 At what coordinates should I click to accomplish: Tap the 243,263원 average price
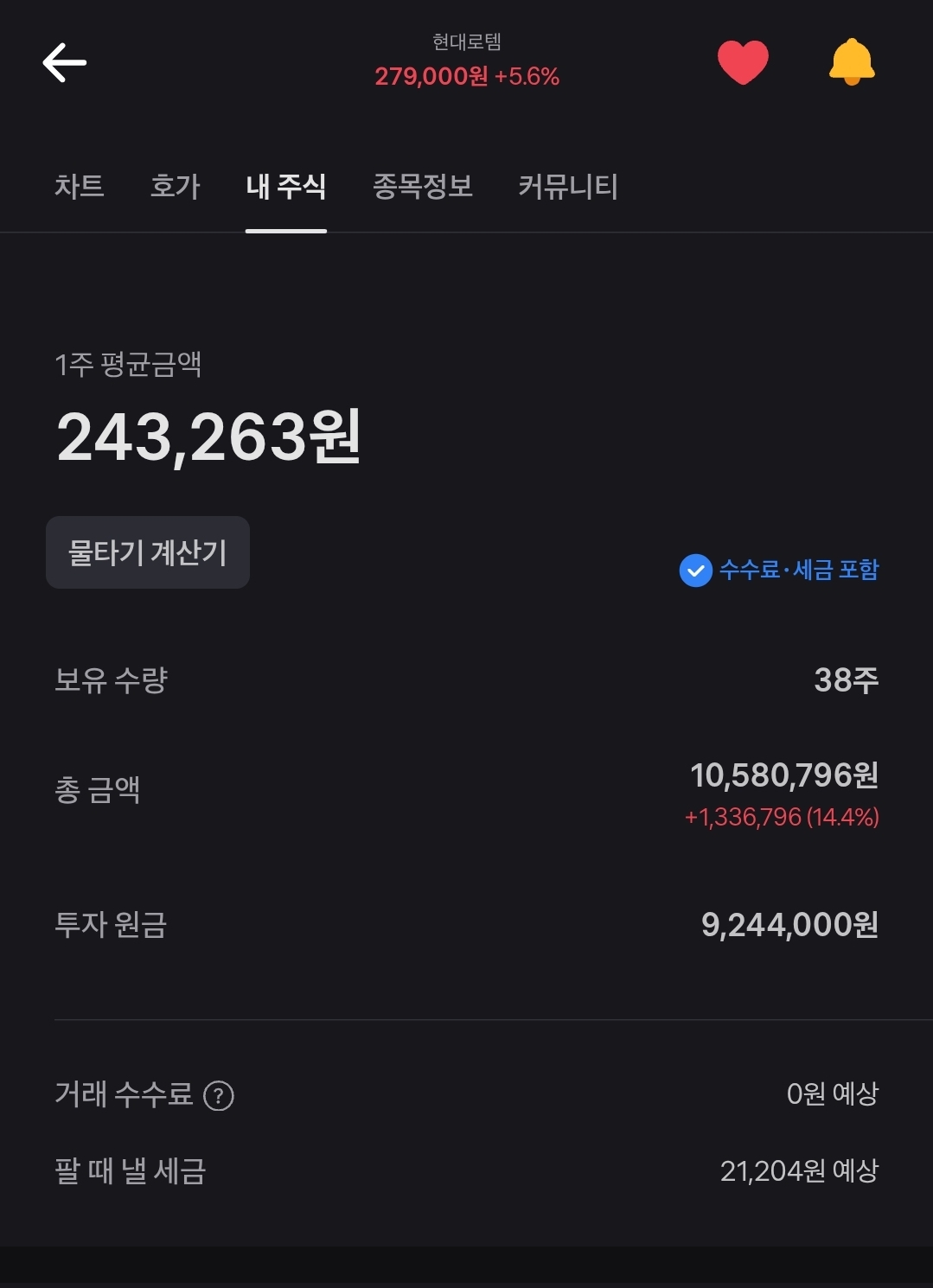coord(208,437)
